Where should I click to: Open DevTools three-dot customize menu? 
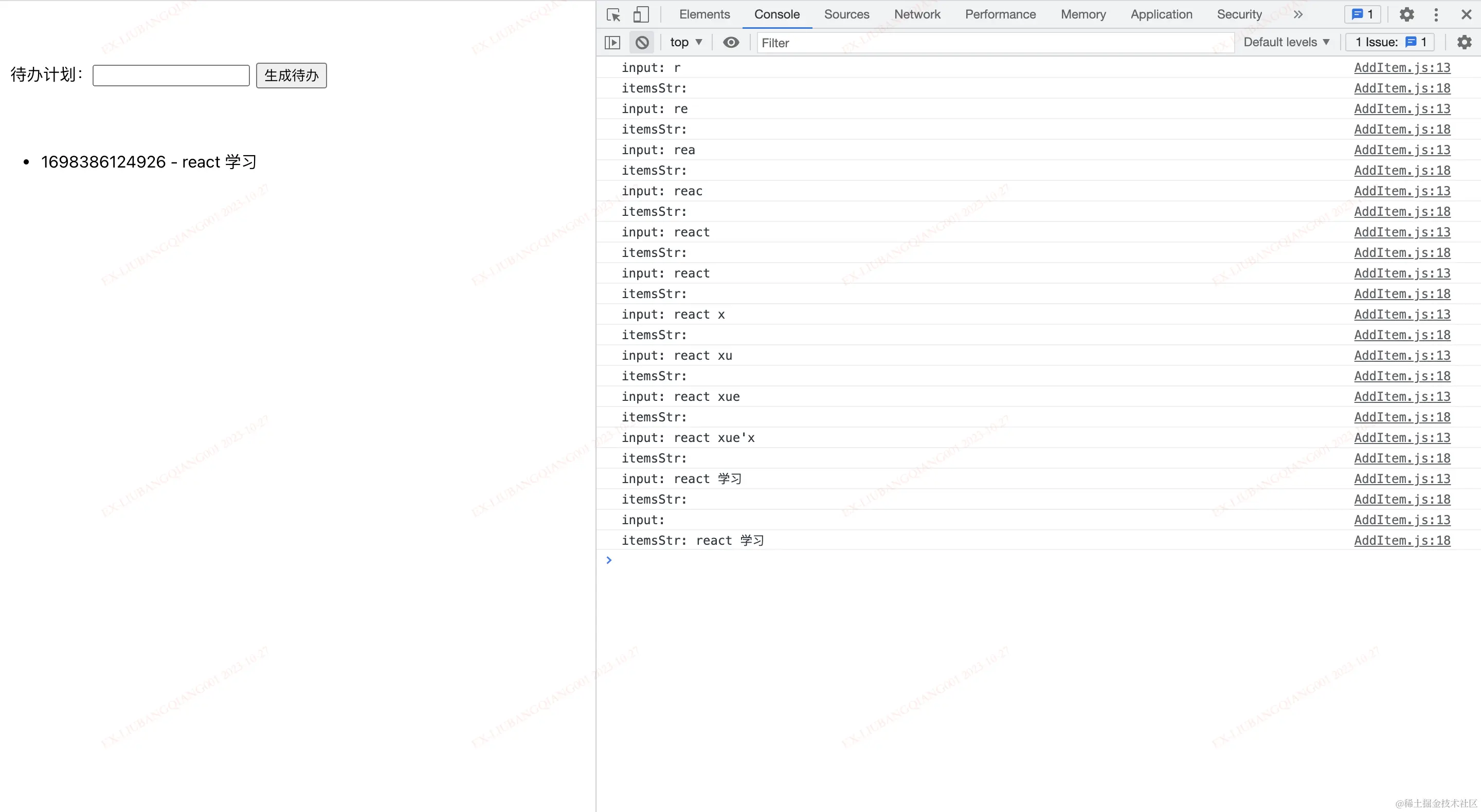(1436, 15)
